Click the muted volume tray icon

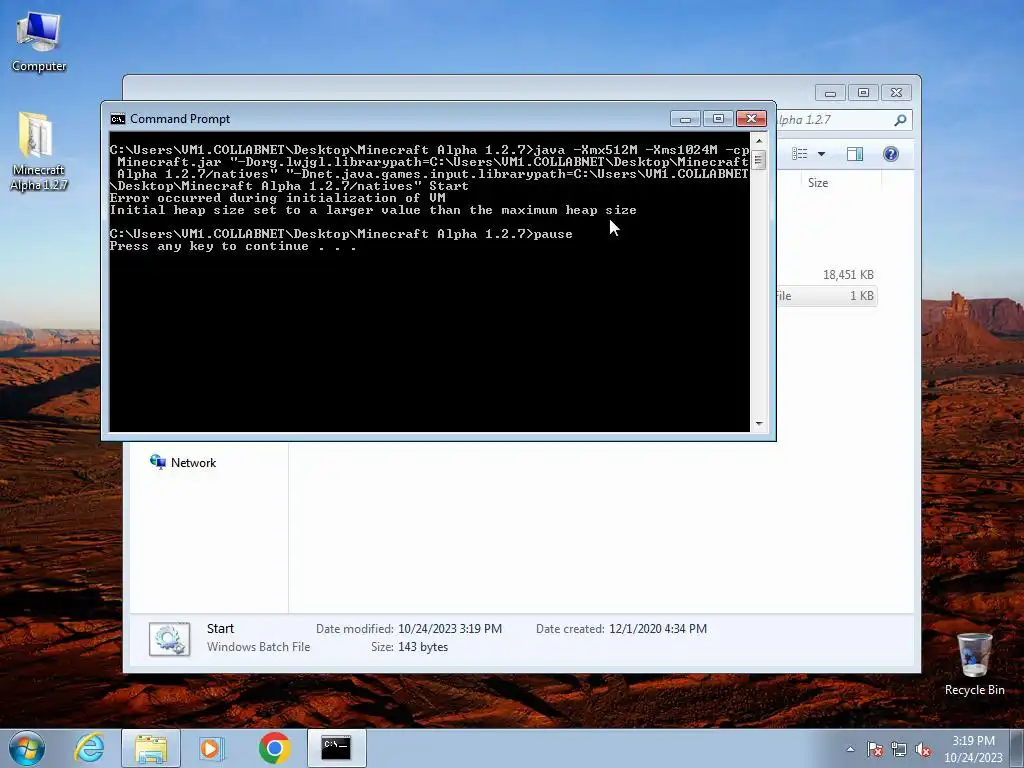[923, 749]
